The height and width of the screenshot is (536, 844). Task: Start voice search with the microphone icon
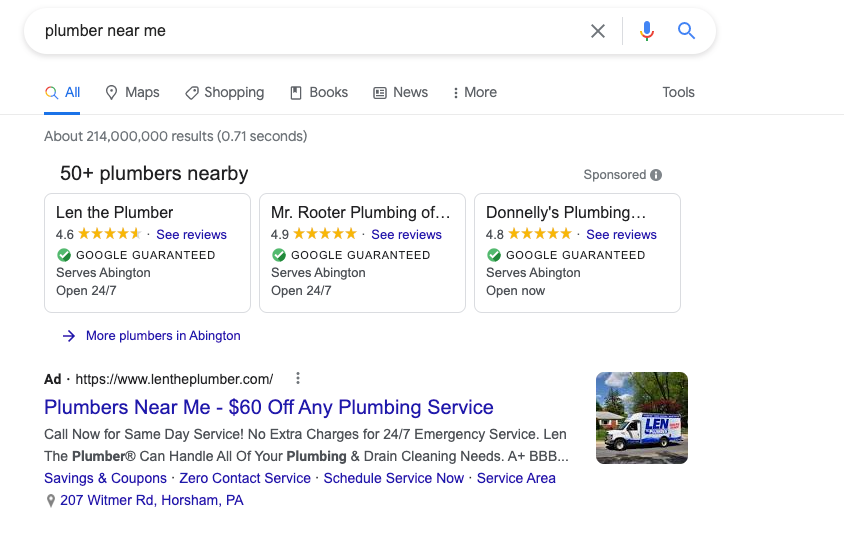tap(647, 31)
